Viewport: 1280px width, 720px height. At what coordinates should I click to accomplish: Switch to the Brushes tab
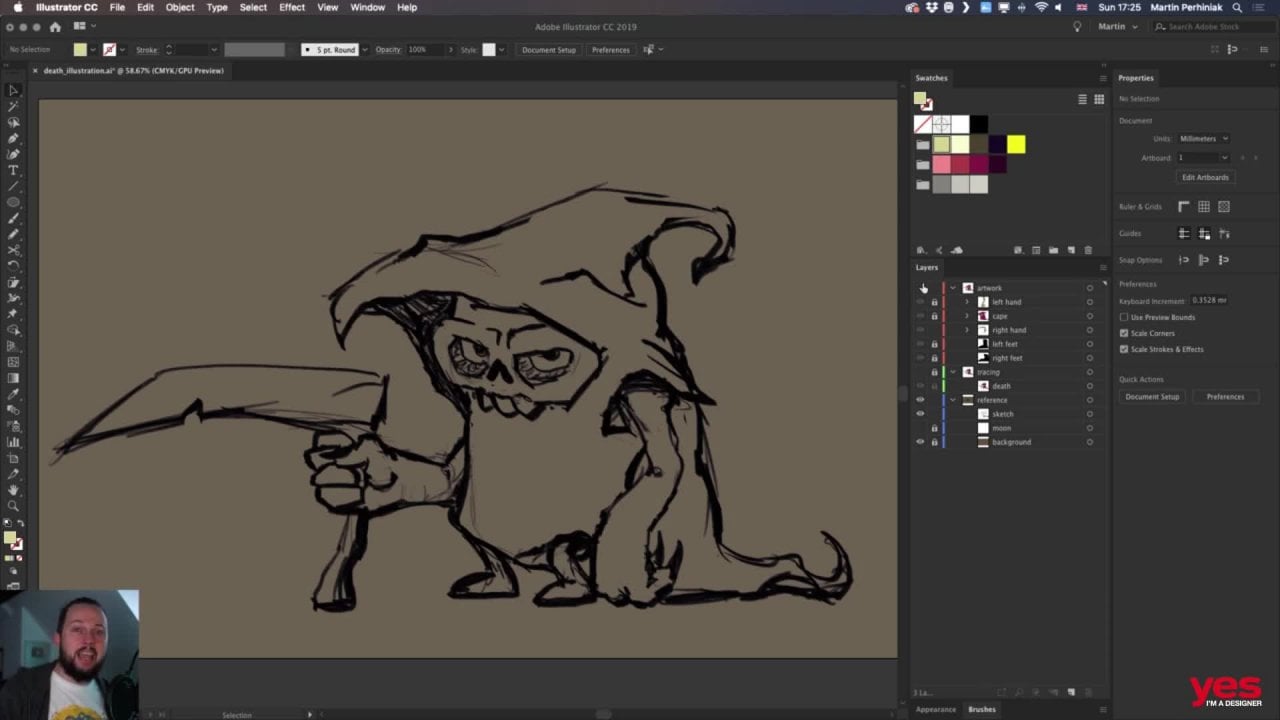pos(981,709)
